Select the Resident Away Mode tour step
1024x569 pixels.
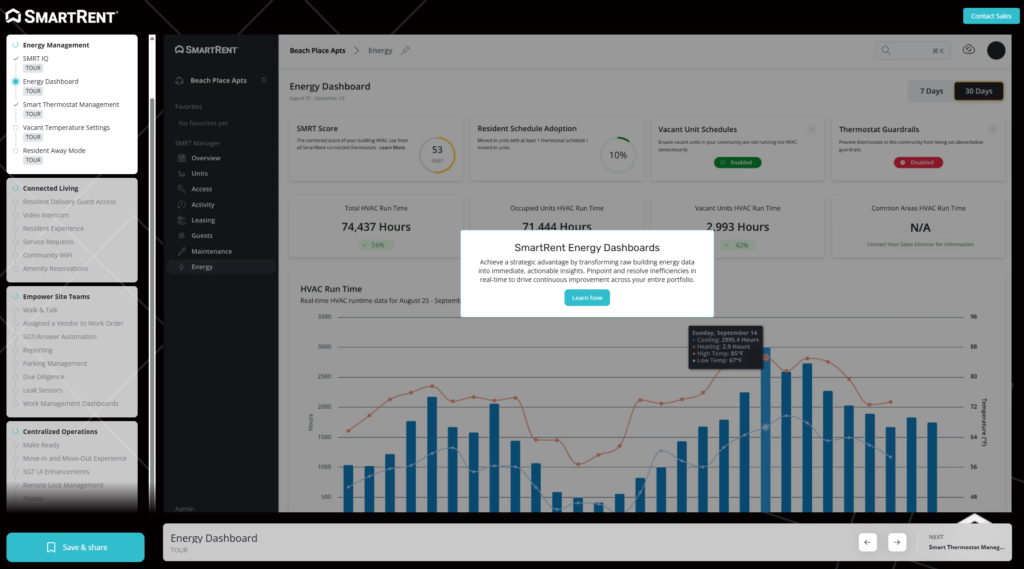(x=54, y=150)
